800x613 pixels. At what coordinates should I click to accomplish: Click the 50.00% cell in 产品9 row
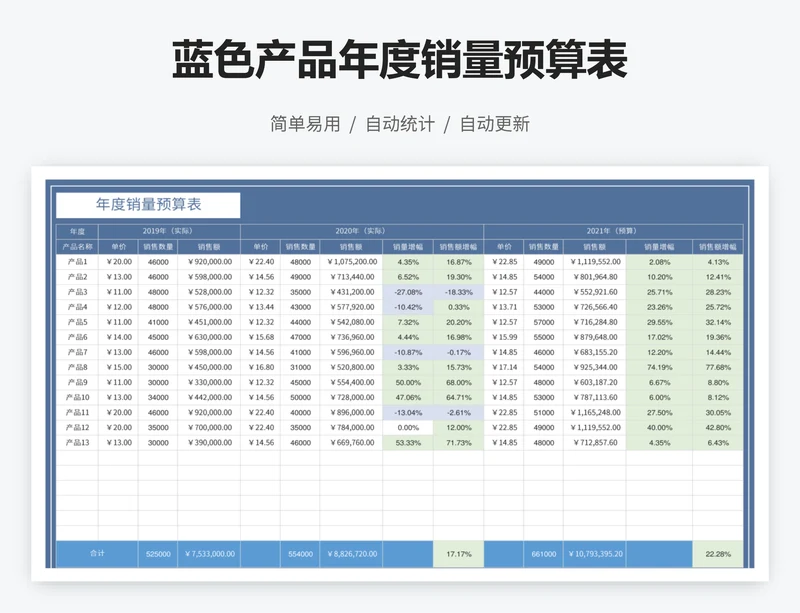coord(408,382)
